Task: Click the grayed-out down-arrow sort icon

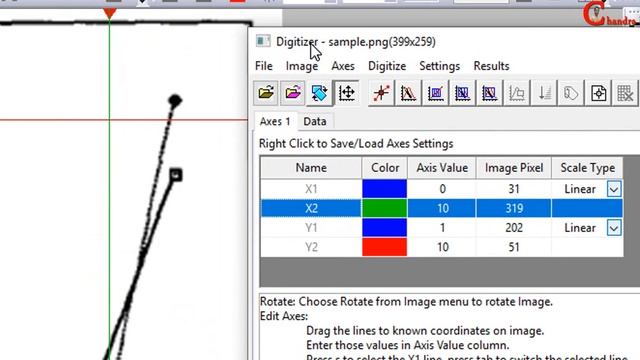Action: tap(544, 93)
